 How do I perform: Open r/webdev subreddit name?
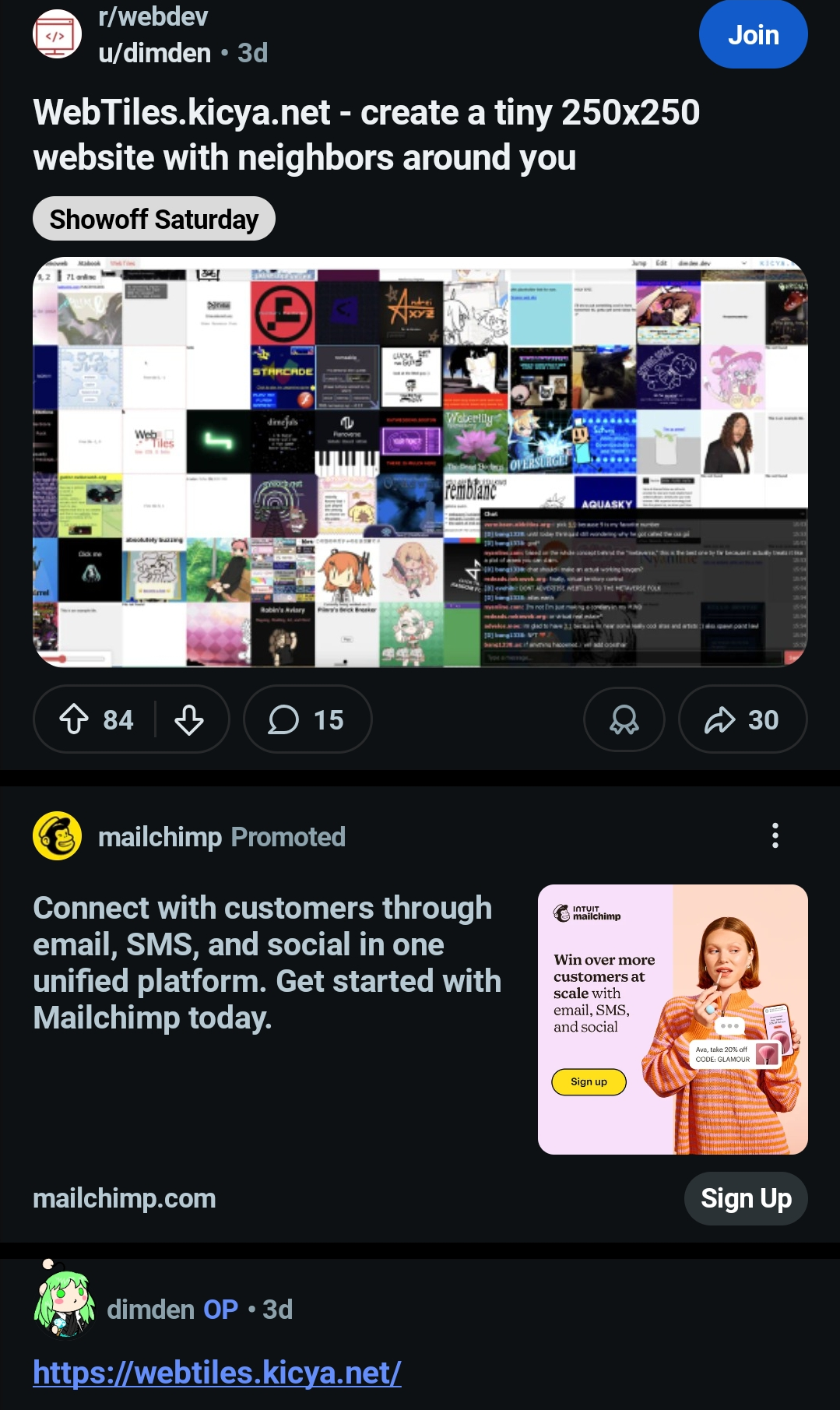click(x=153, y=16)
